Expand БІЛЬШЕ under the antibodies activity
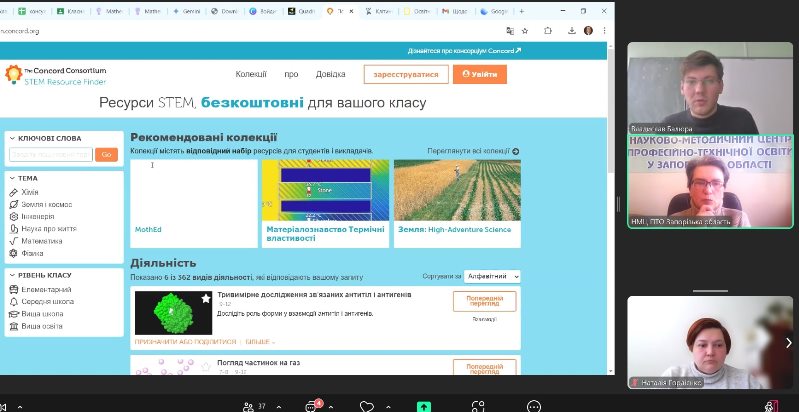 coord(260,342)
